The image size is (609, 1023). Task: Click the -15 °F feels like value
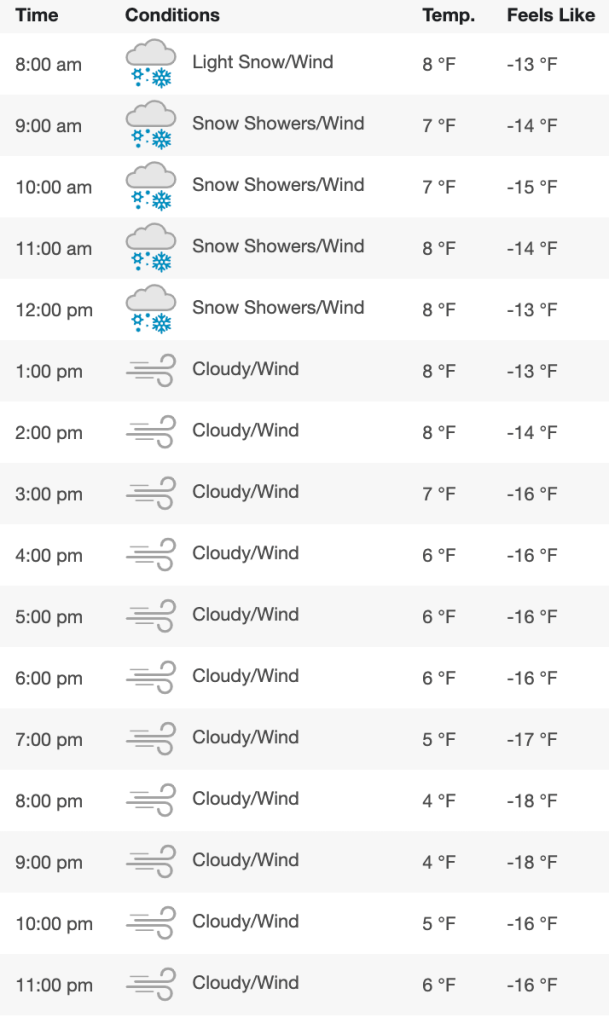(x=531, y=187)
